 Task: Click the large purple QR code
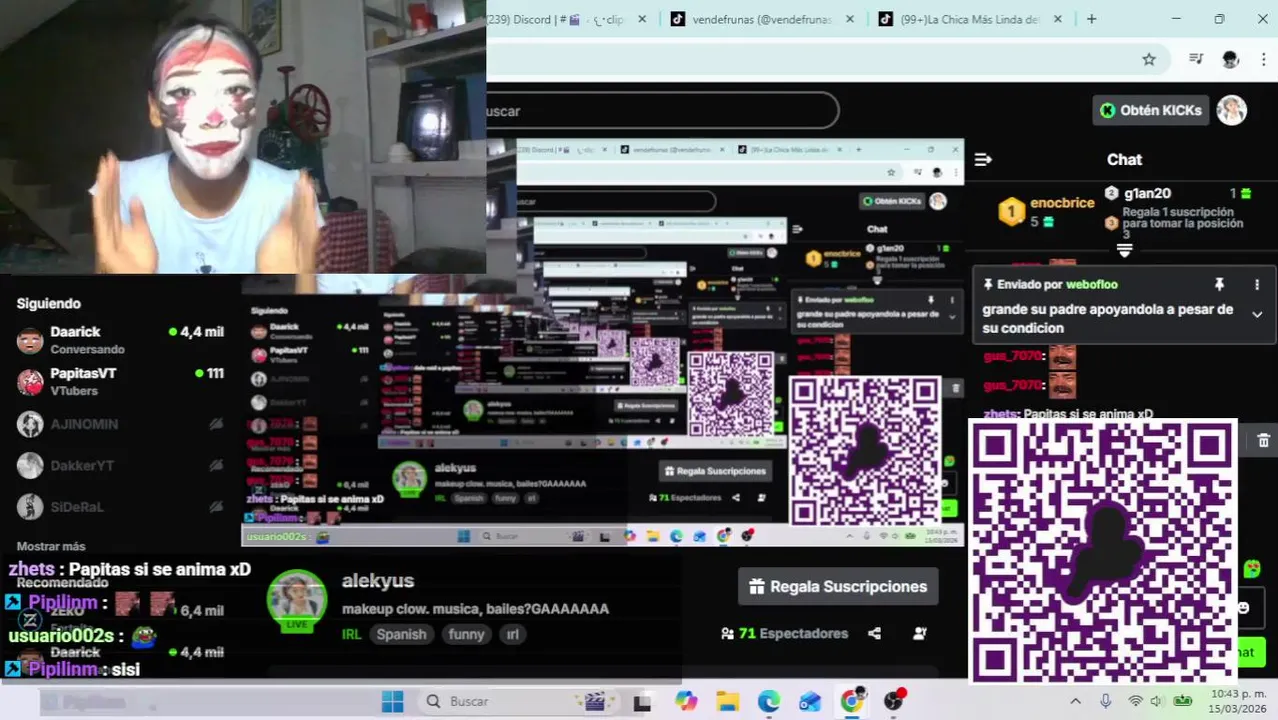point(1103,551)
